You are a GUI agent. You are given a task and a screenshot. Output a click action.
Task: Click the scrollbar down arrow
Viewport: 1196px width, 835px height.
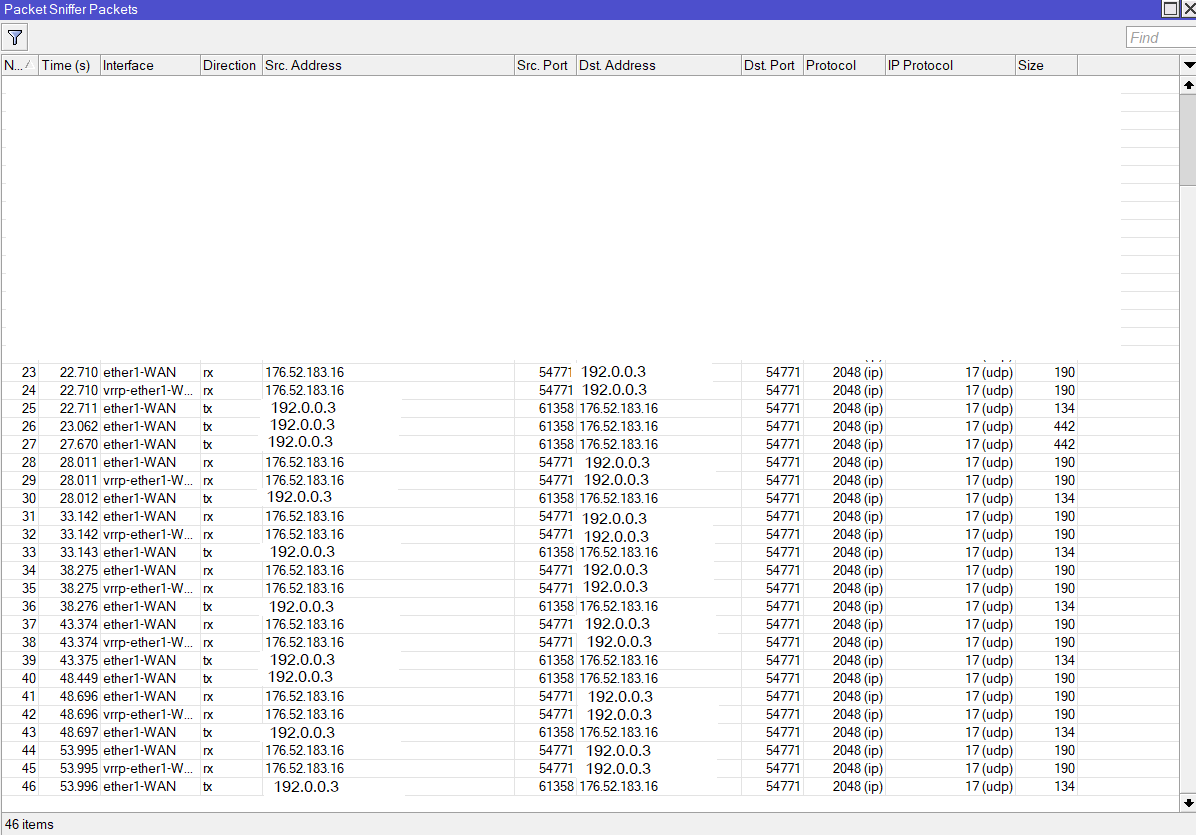[1189, 802]
